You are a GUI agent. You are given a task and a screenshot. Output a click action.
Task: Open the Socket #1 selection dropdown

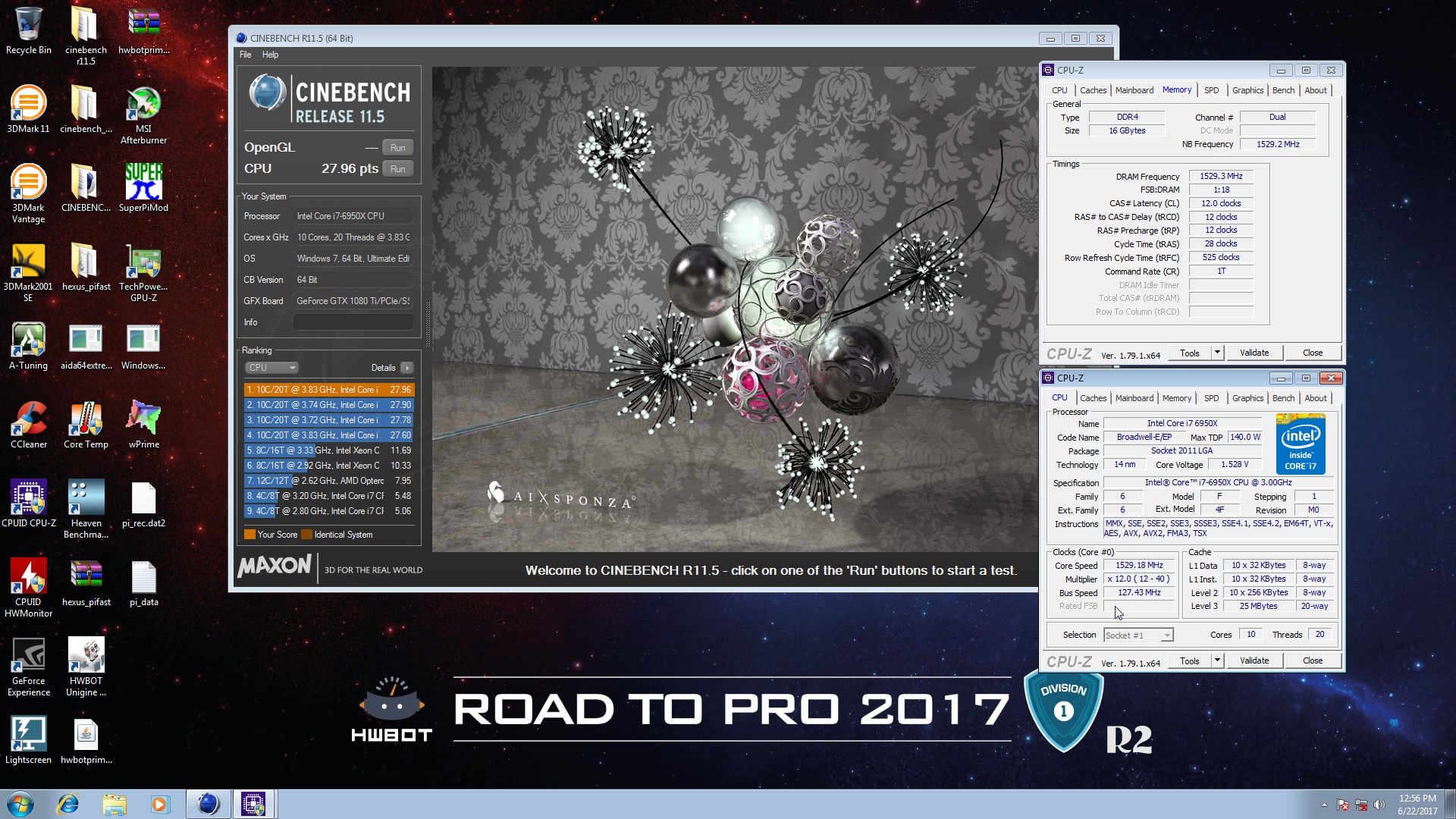point(1138,635)
